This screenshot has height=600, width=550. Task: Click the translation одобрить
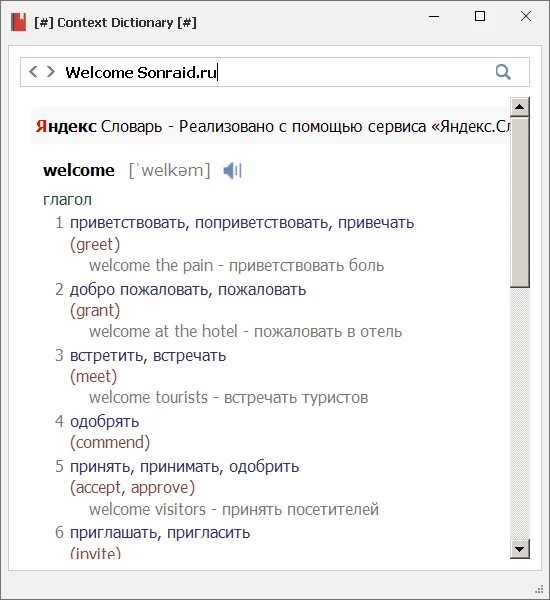(264, 466)
